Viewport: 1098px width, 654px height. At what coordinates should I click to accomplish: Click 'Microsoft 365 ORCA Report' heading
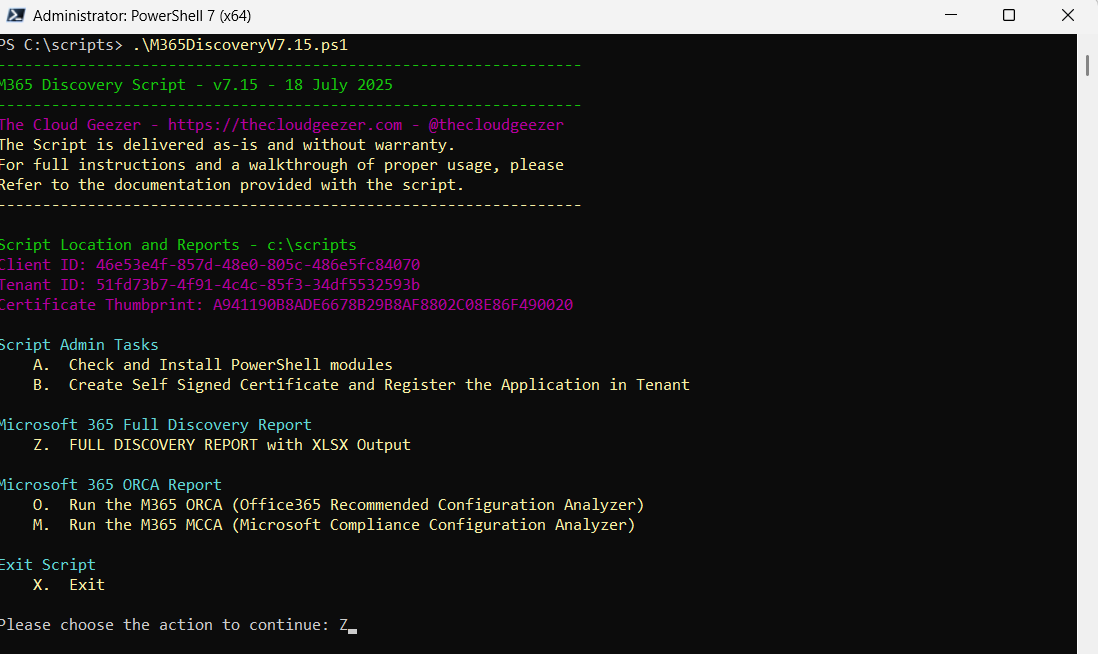[x=111, y=485]
